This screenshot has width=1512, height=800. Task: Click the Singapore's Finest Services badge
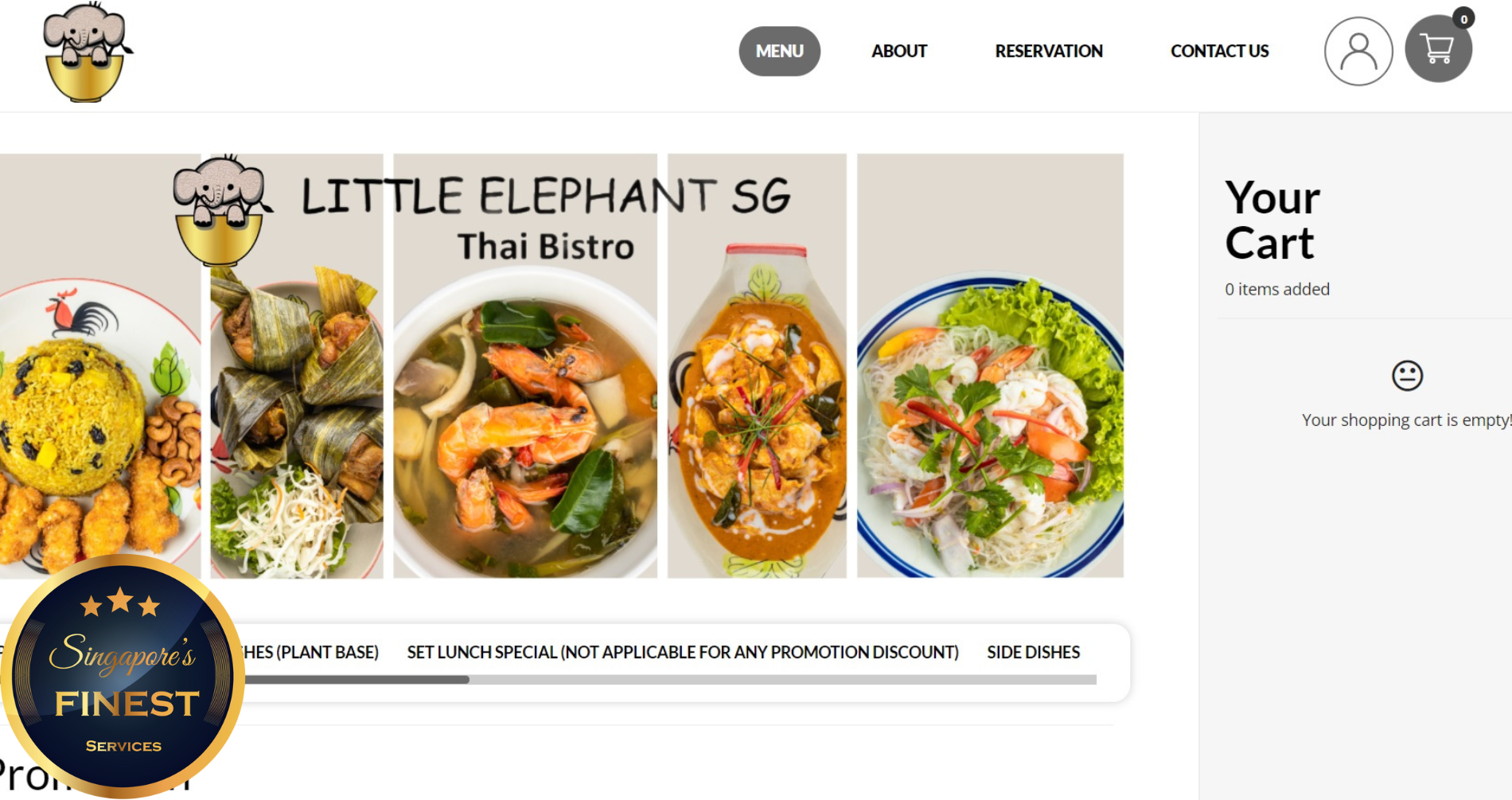point(121,677)
